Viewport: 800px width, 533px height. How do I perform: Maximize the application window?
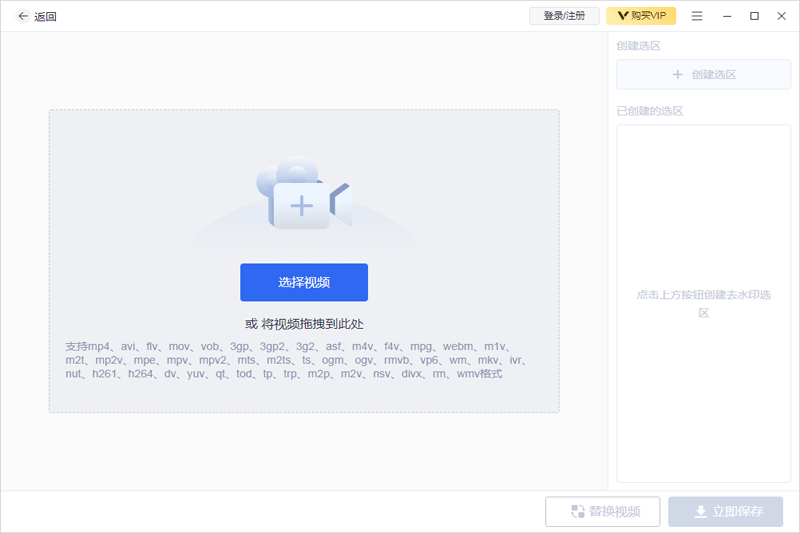click(754, 16)
